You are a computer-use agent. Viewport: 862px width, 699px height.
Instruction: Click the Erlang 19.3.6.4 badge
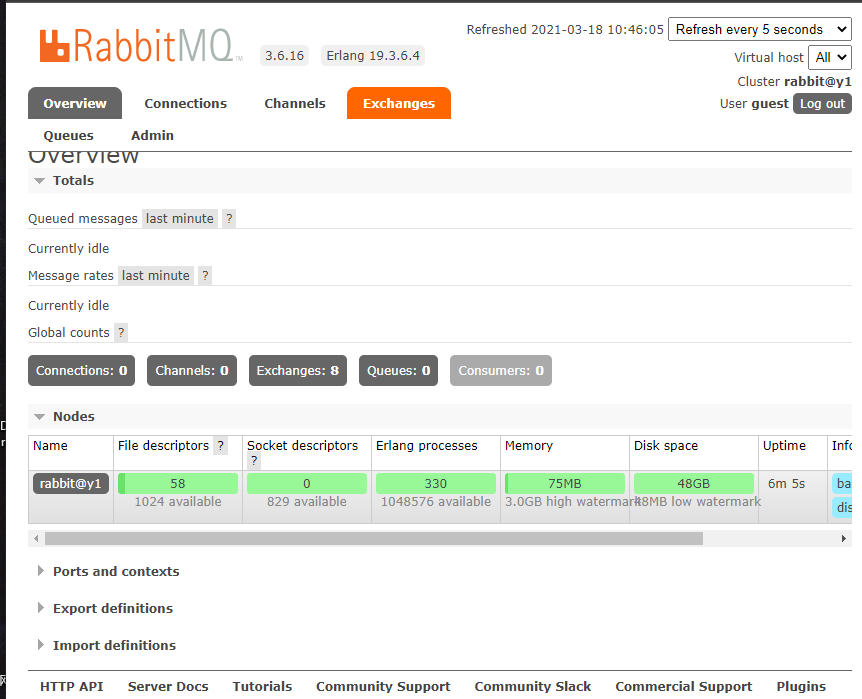373,56
